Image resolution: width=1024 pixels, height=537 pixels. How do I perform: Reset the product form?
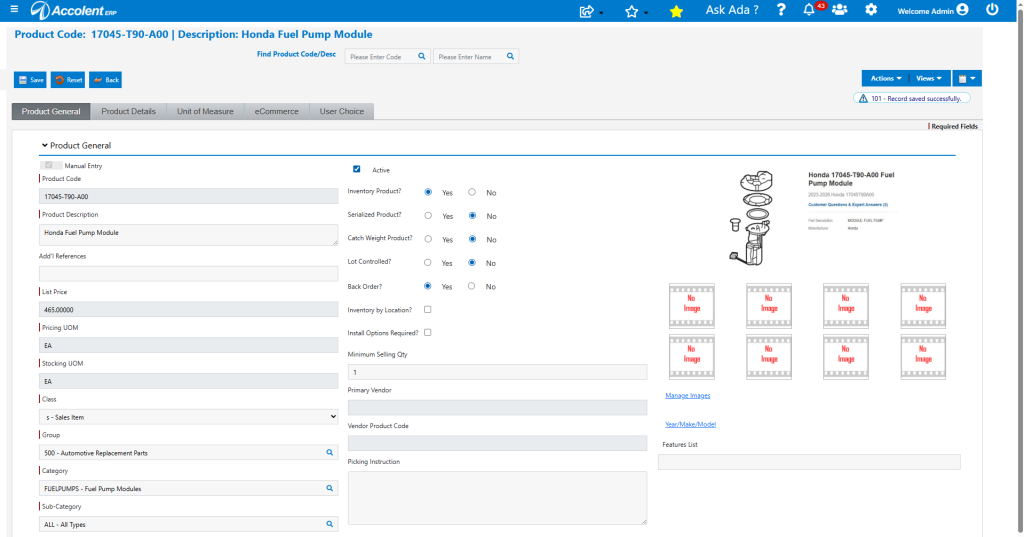pyautogui.click(x=68, y=80)
